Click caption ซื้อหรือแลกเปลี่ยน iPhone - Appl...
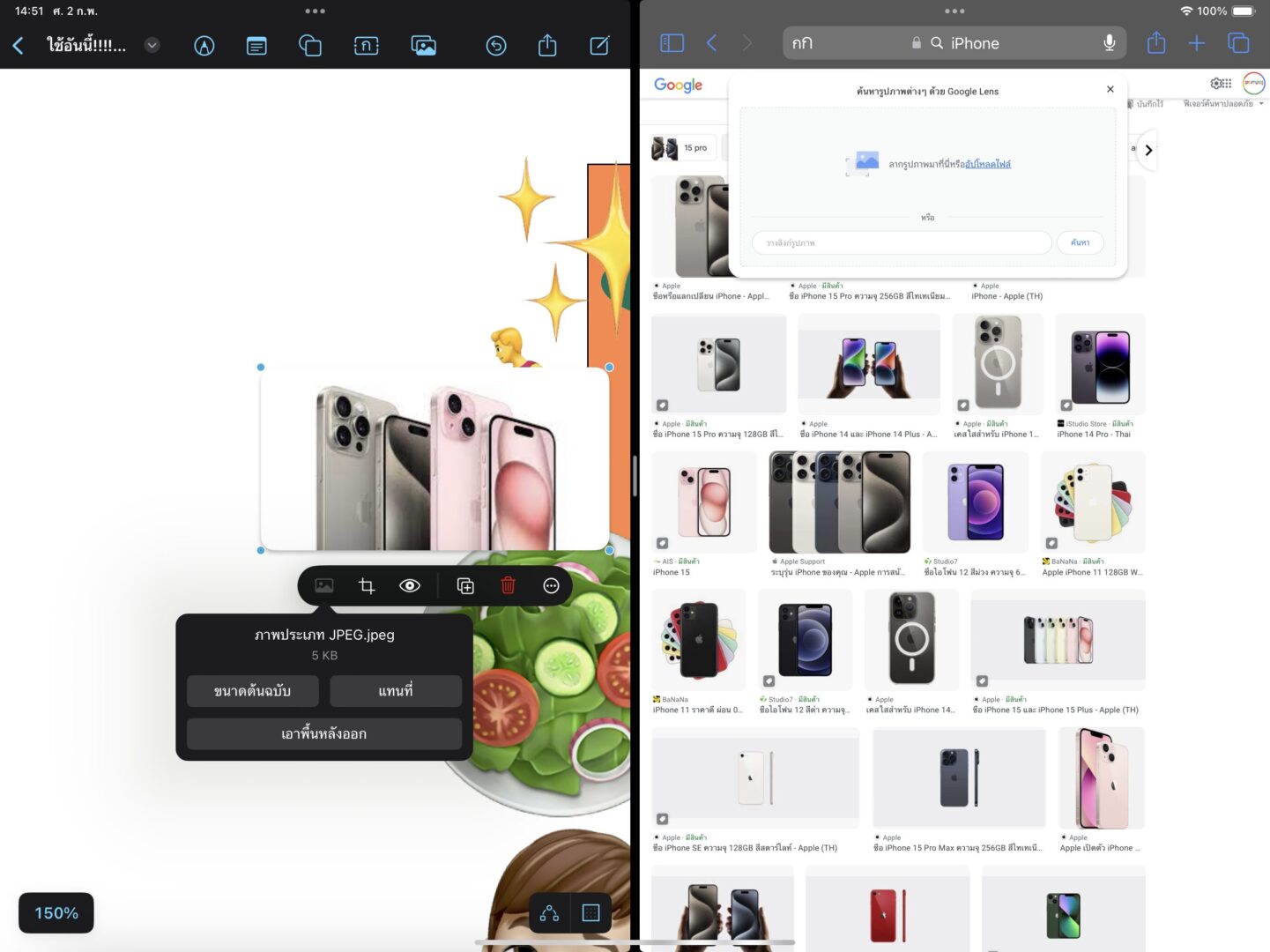1270x952 pixels. 710,296
